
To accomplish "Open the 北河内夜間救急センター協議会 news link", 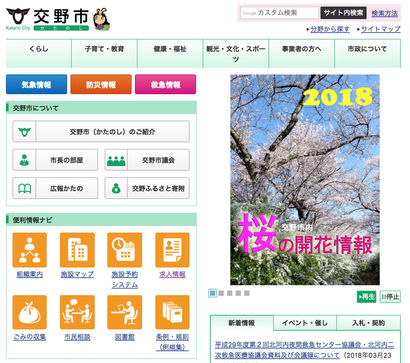I will (x=304, y=350).
